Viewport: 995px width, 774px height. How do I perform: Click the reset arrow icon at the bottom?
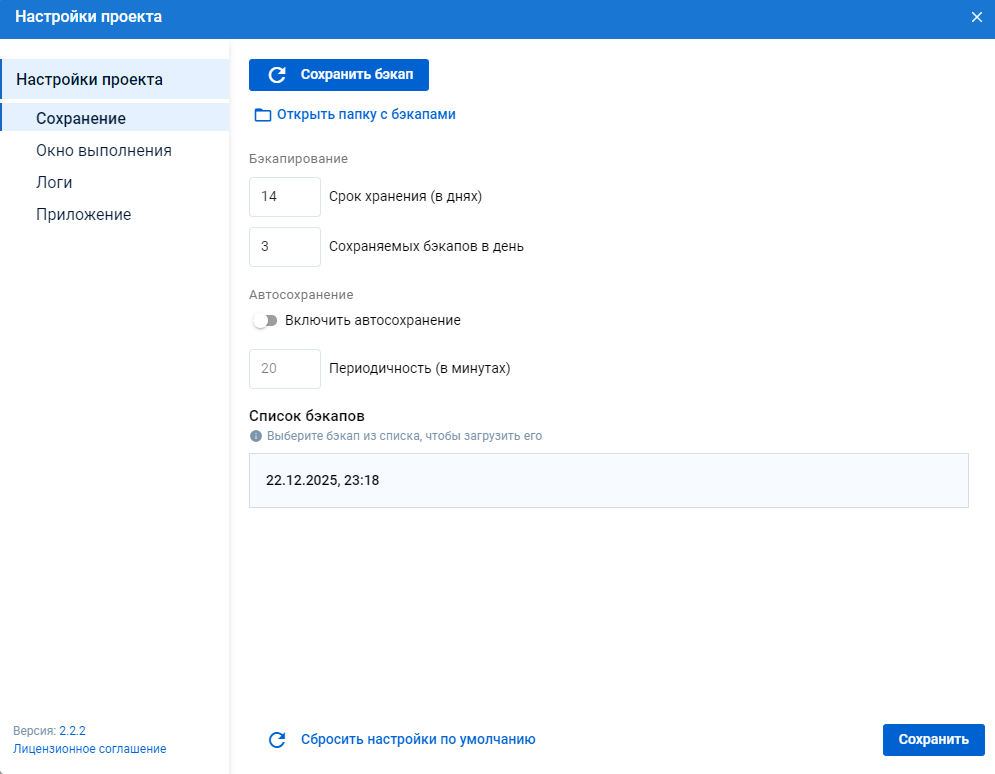tap(278, 740)
